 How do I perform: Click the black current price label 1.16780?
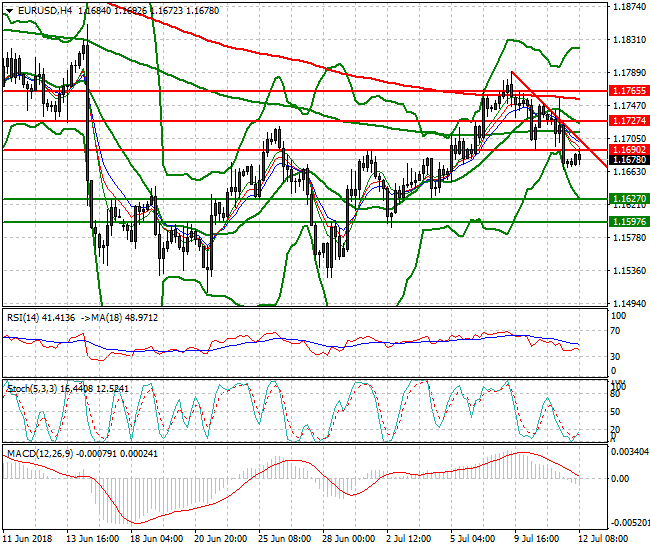[629, 160]
